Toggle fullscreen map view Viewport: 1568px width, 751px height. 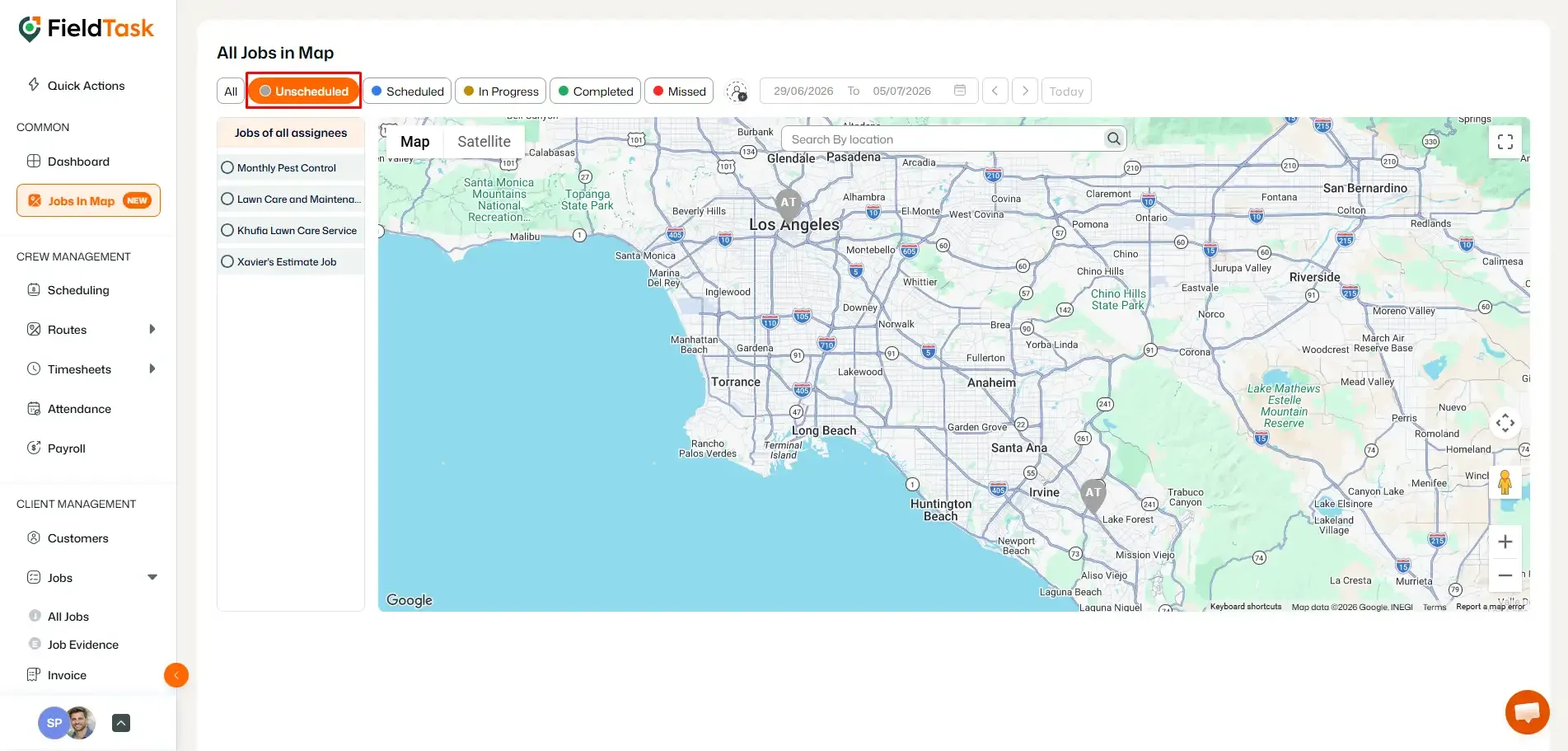point(1505,142)
